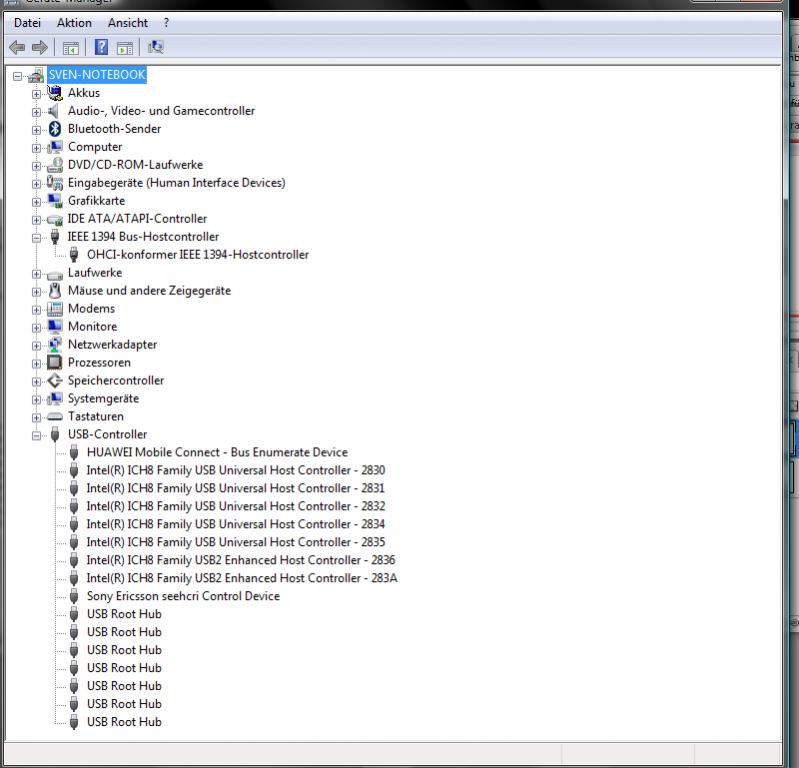
Task: Collapse the USB-Controller node
Action: pos(36,436)
